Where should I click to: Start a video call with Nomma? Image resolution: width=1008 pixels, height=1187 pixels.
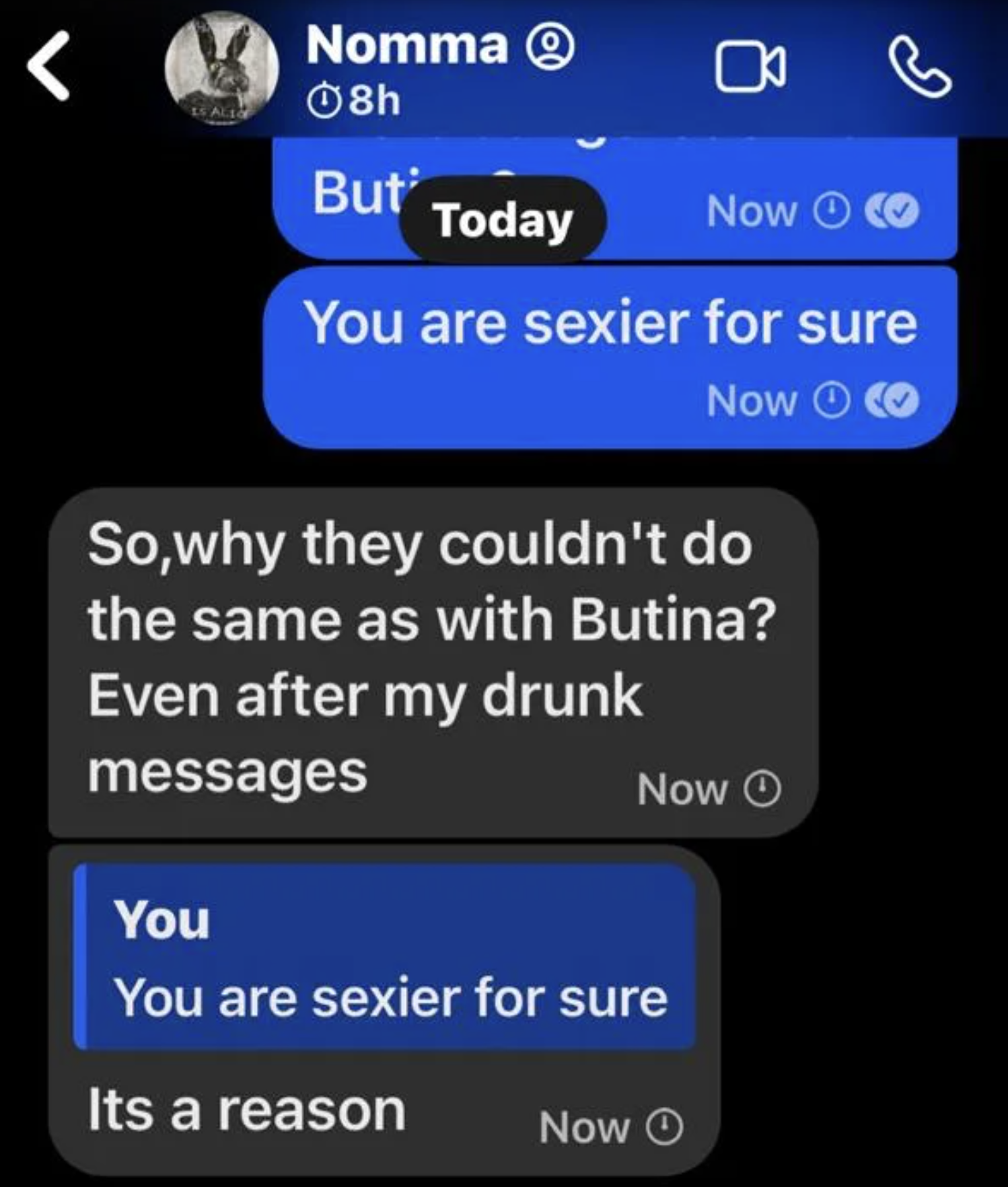[x=750, y=65]
